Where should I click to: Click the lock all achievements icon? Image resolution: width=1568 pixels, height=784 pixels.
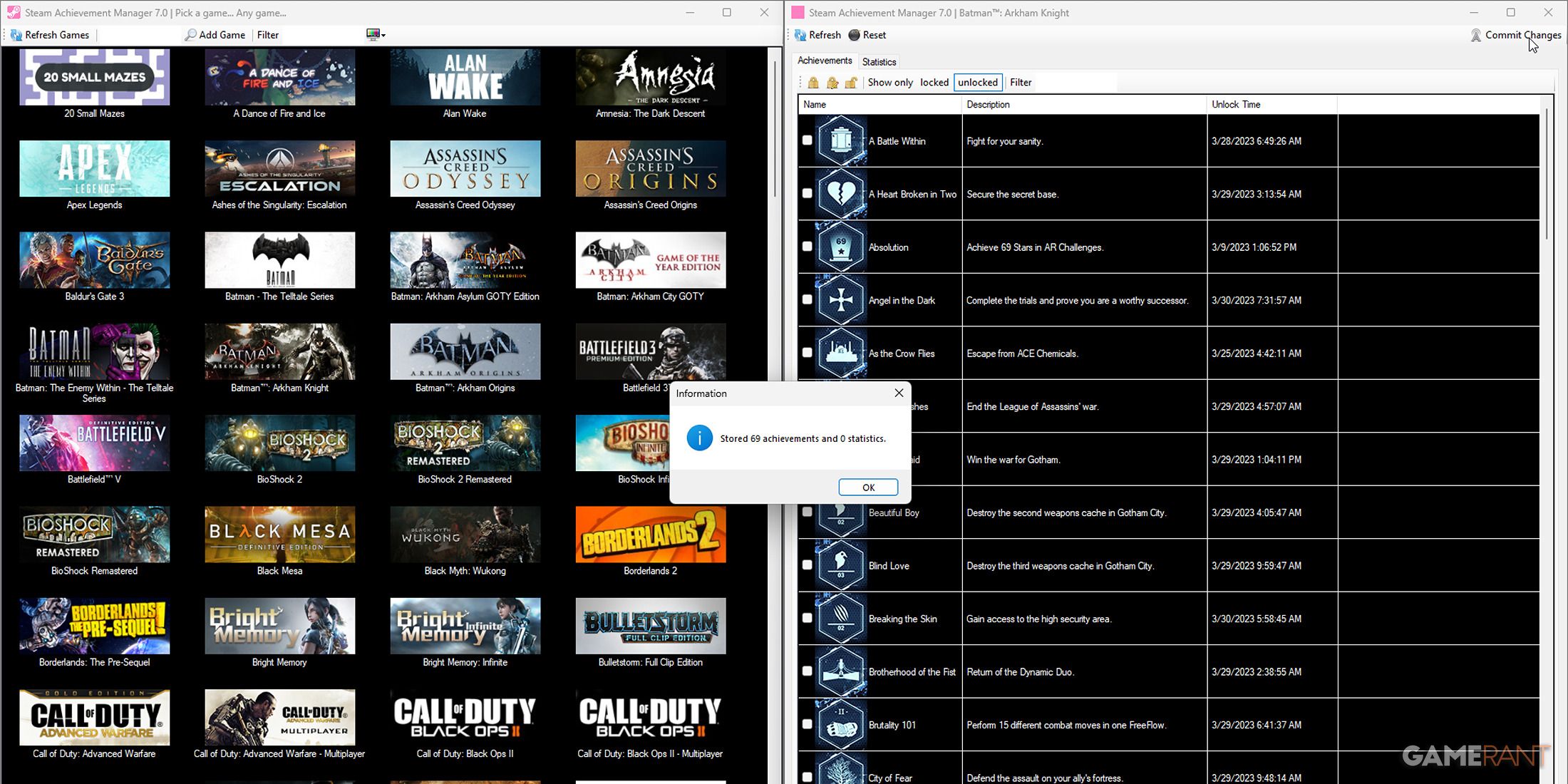(x=813, y=83)
